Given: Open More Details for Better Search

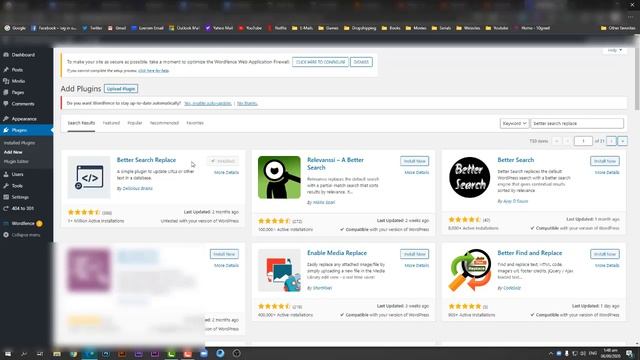Looking at the screenshot, I should point(607,173).
